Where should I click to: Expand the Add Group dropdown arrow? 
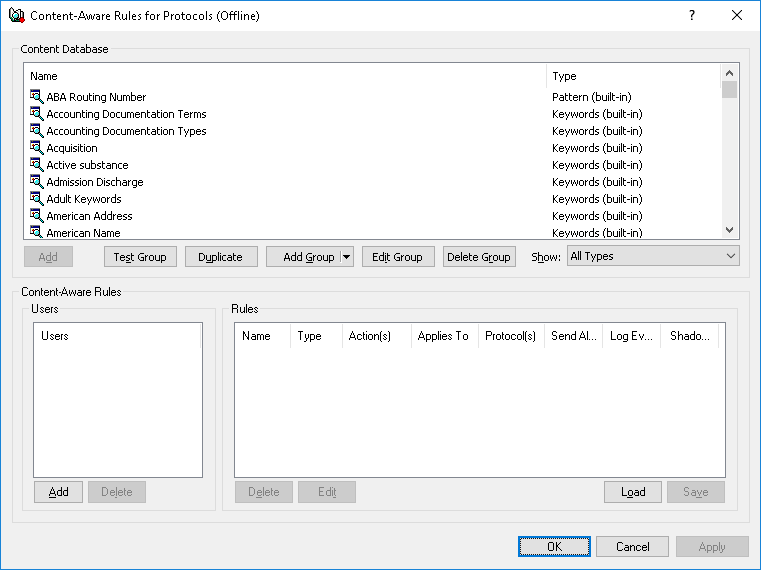tap(346, 257)
